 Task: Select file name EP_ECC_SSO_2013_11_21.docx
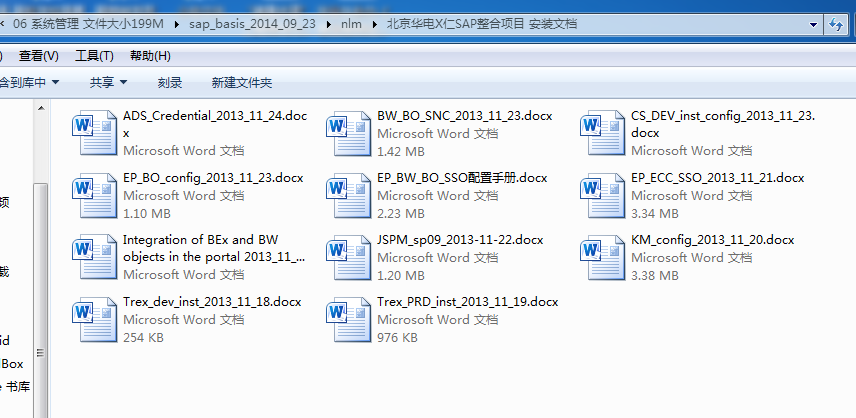[717, 178]
